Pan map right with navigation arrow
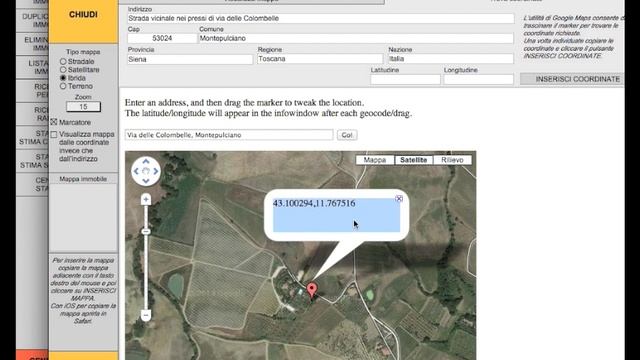Screen dimensions: 640x360 (x=156, y=171)
